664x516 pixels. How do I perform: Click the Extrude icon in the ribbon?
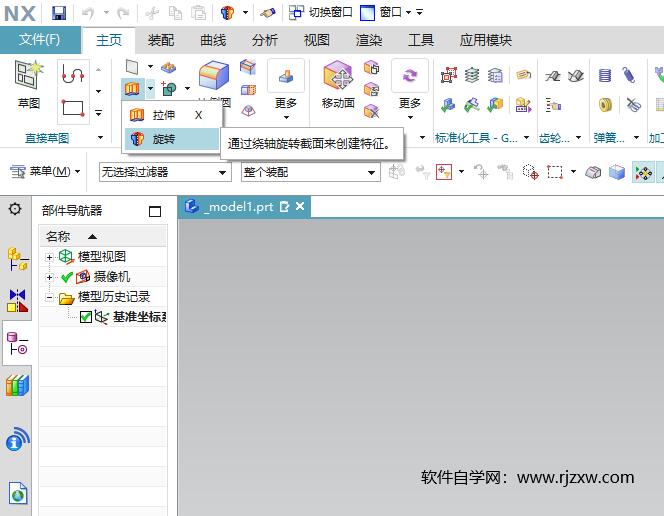point(132,89)
